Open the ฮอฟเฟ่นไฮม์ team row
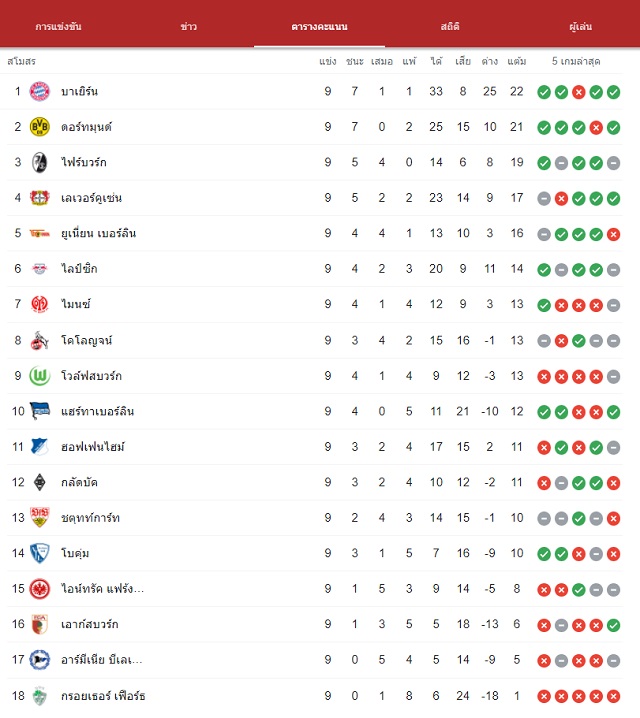This screenshot has height=718, width=640. click(x=315, y=447)
